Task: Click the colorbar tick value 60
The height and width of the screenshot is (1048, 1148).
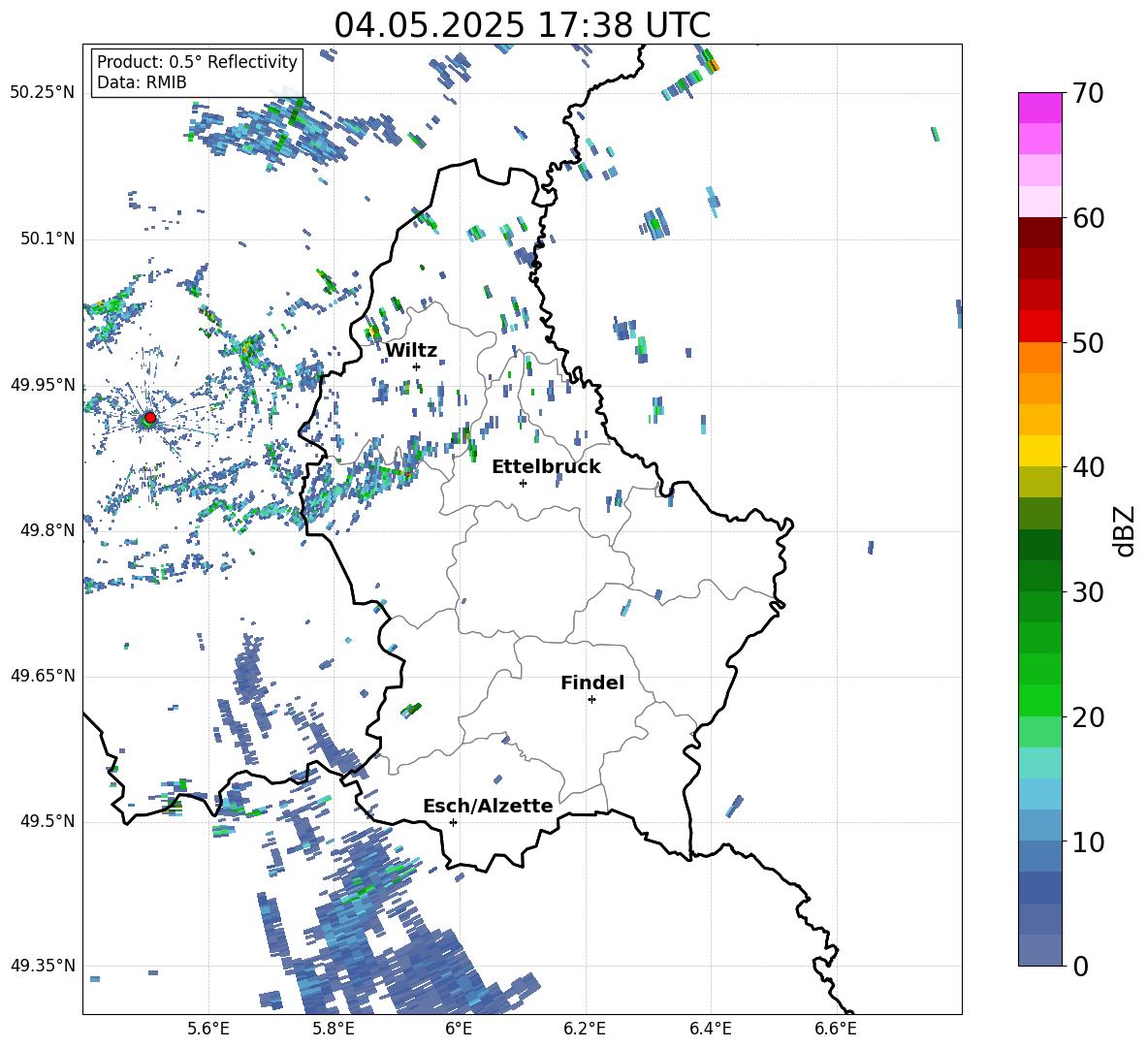Action: pyautogui.click(x=1088, y=218)
